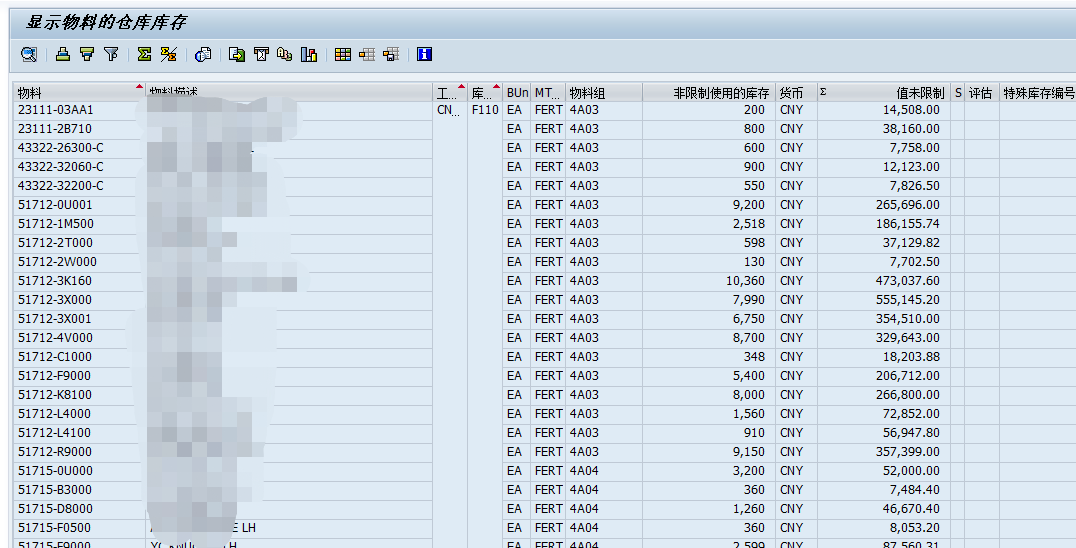
Task: Sort the list in ascending order
Action: 63,54
